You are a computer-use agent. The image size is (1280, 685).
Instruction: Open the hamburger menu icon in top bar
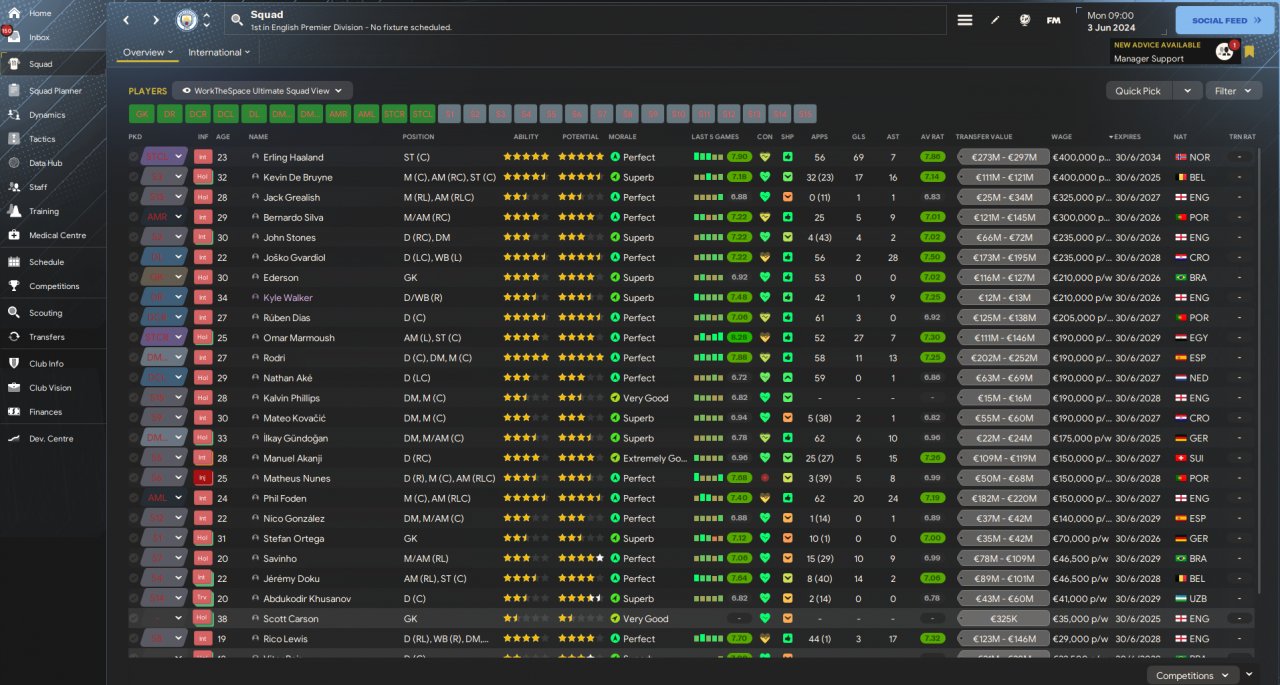[x=965, y=20]
